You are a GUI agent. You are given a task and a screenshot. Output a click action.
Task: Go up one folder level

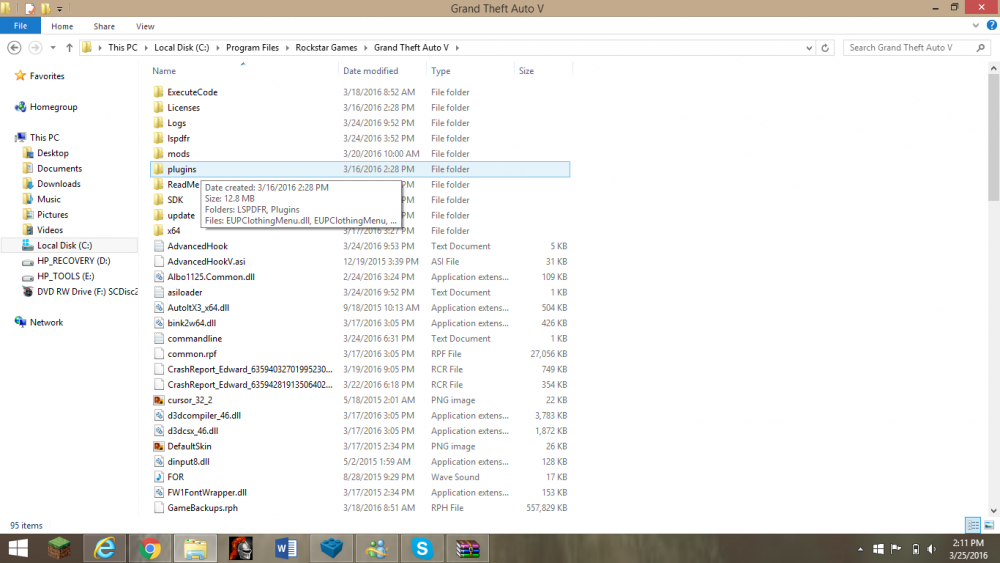click(x=69, y=48)
